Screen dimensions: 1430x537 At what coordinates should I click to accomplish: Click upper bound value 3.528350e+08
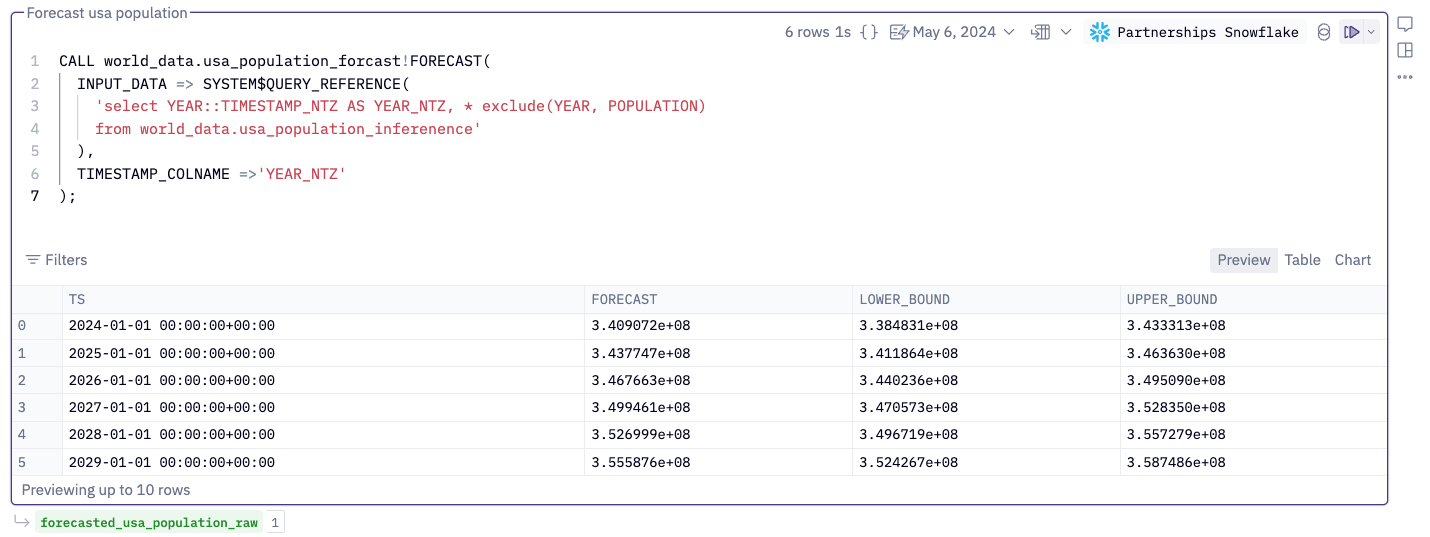pos(1176,407)
